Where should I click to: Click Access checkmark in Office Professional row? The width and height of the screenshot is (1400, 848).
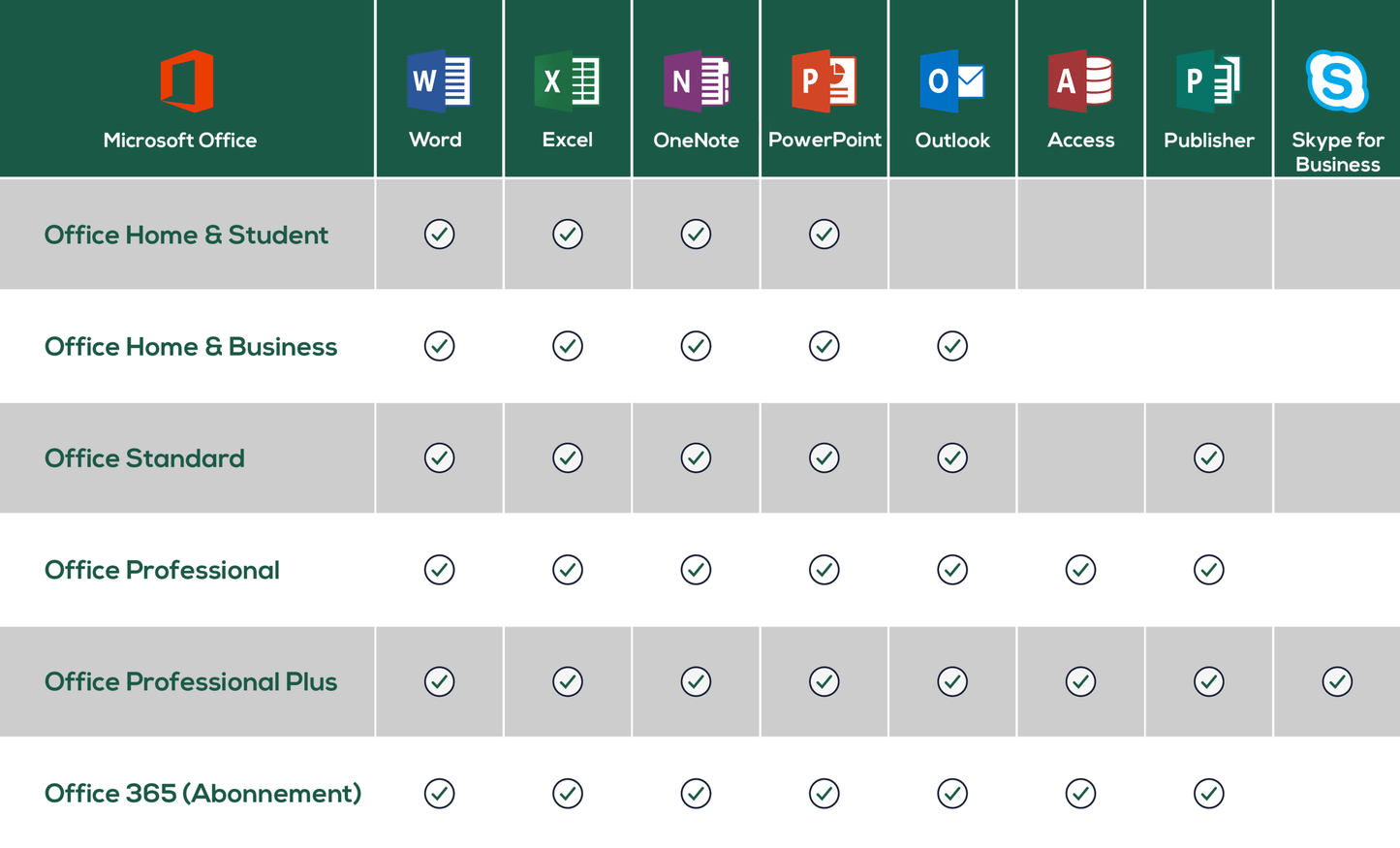pos(1080,570)
